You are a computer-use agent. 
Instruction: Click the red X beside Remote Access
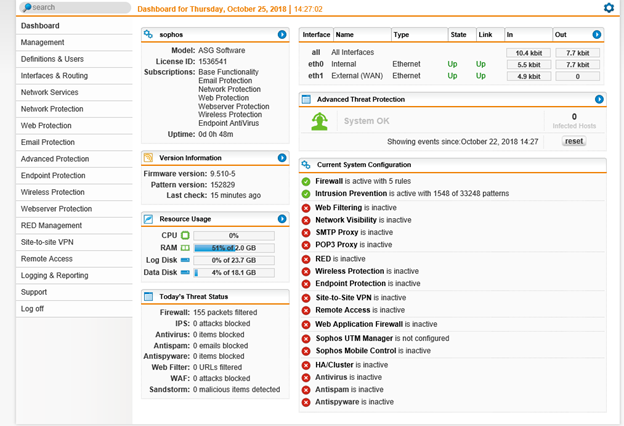coord(306,311)
